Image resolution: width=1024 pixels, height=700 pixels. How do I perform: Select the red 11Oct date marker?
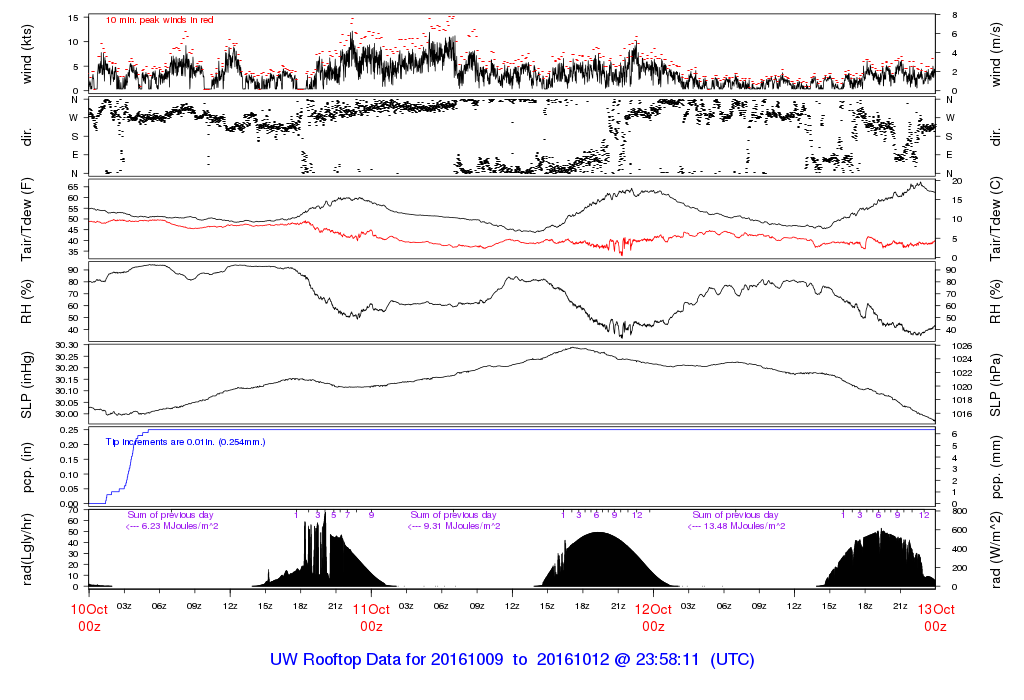pos(371,609)
